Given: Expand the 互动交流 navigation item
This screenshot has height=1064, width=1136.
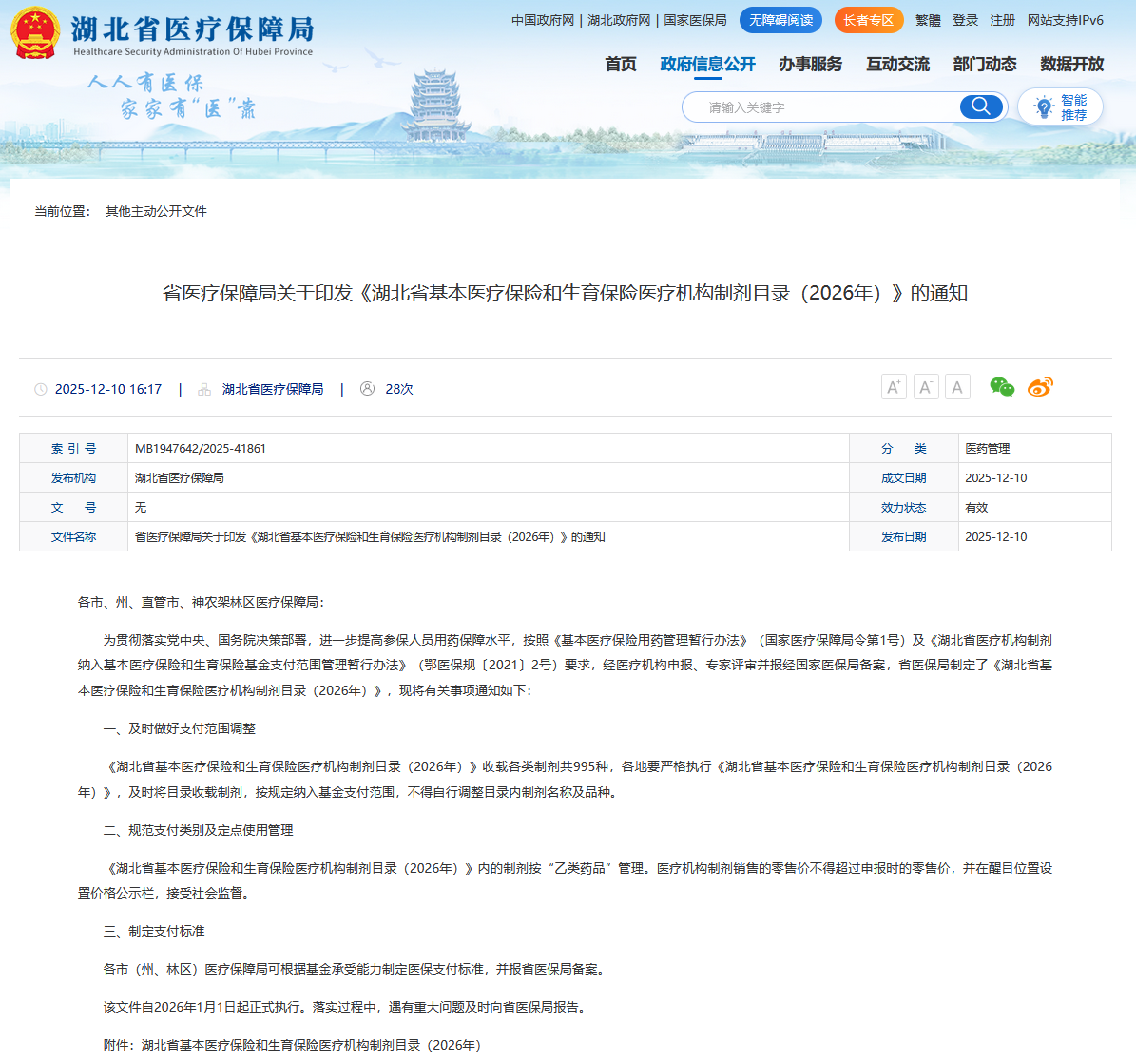Looking at the screenshot, I should click(897, 64).
